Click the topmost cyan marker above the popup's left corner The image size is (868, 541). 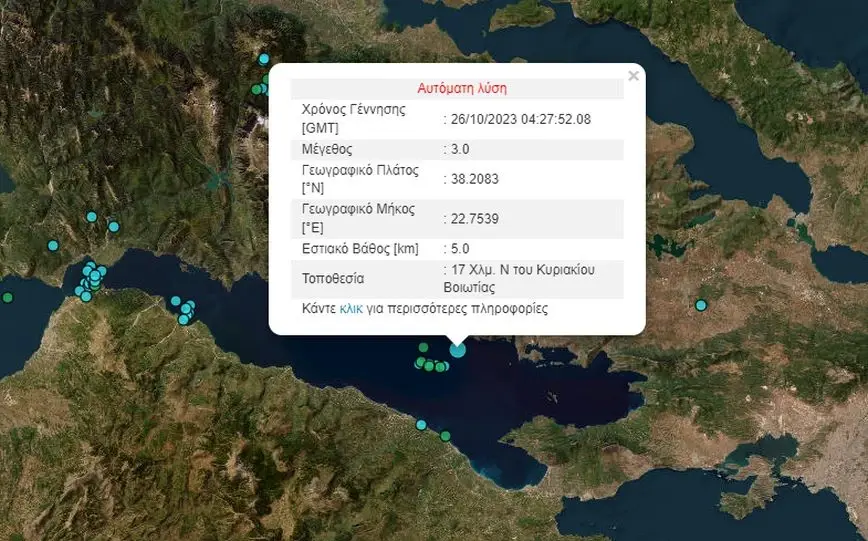(x=264, y=58)
